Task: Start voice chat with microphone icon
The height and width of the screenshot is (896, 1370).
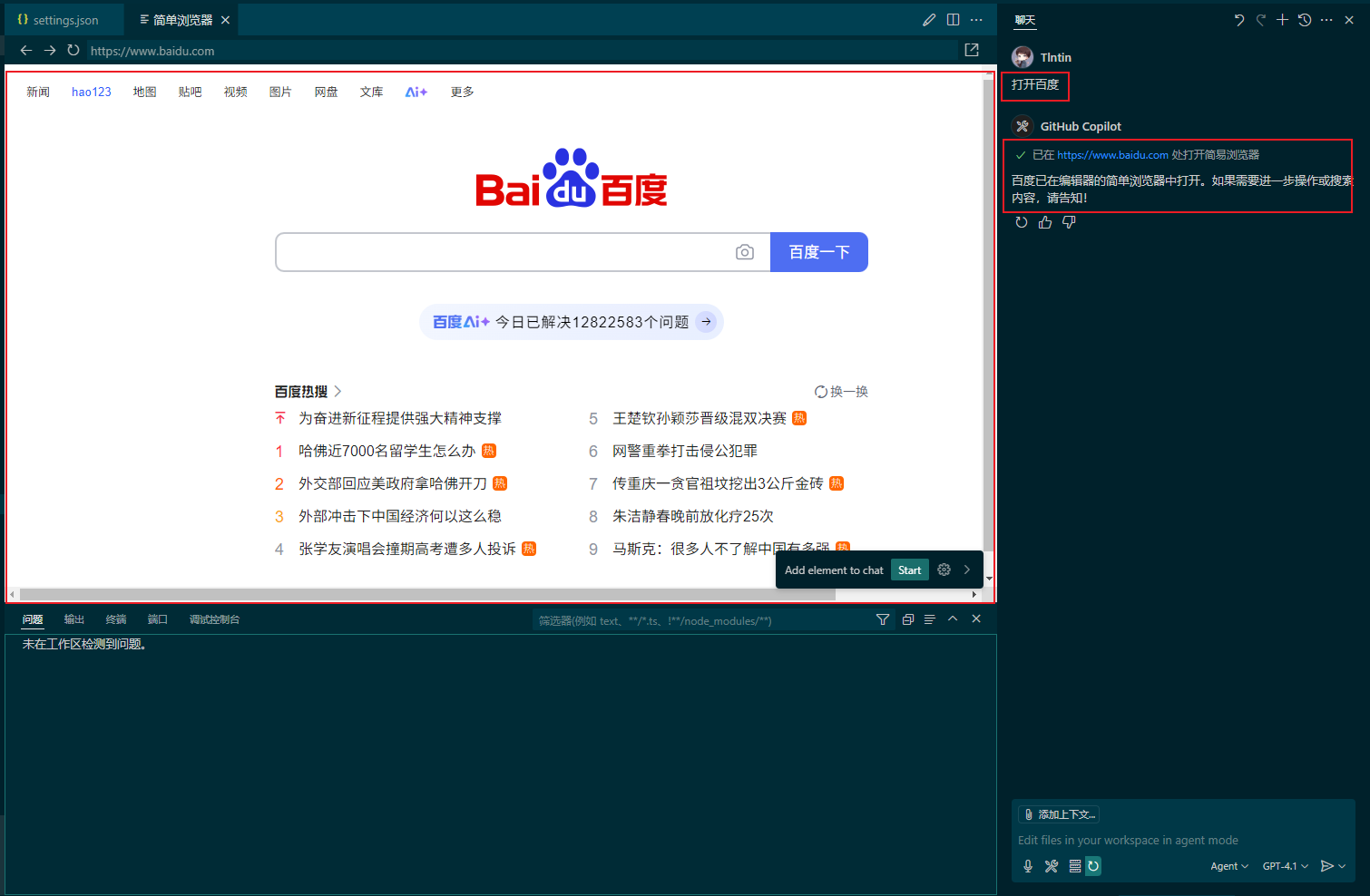Action: point(1028,866)
